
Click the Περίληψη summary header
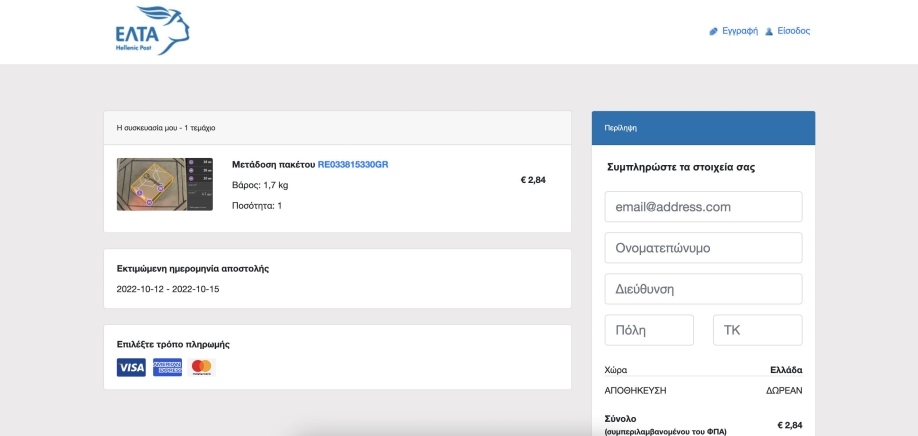[621, 128]
